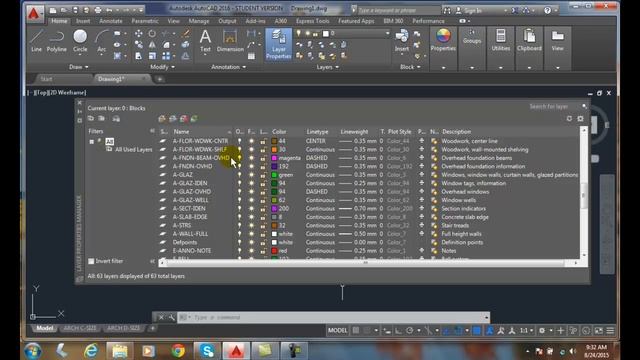Select the Text annotation tool
This screenshot has height=360, width=640.
click(205, 41)
